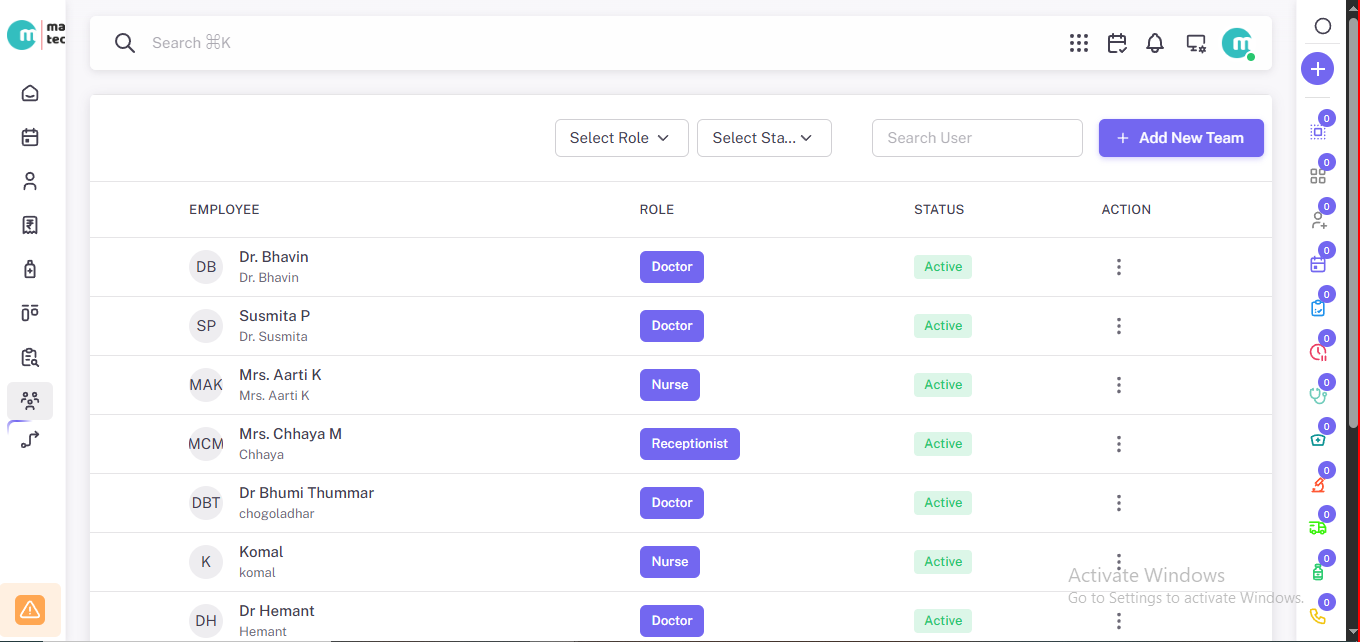
Task: Click the blue clipboard check icon in right panel
Action: 1318,308
